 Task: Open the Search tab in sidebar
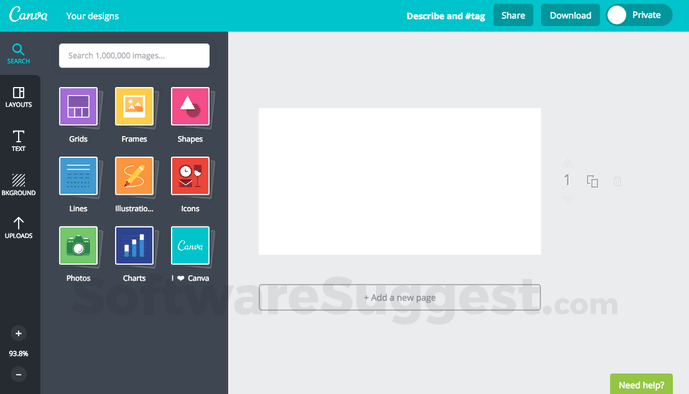coord(18,54)
